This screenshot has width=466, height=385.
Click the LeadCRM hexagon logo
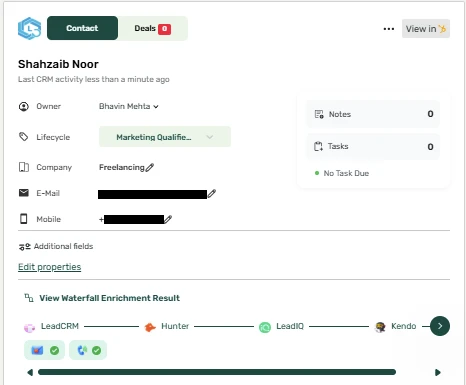29,28
